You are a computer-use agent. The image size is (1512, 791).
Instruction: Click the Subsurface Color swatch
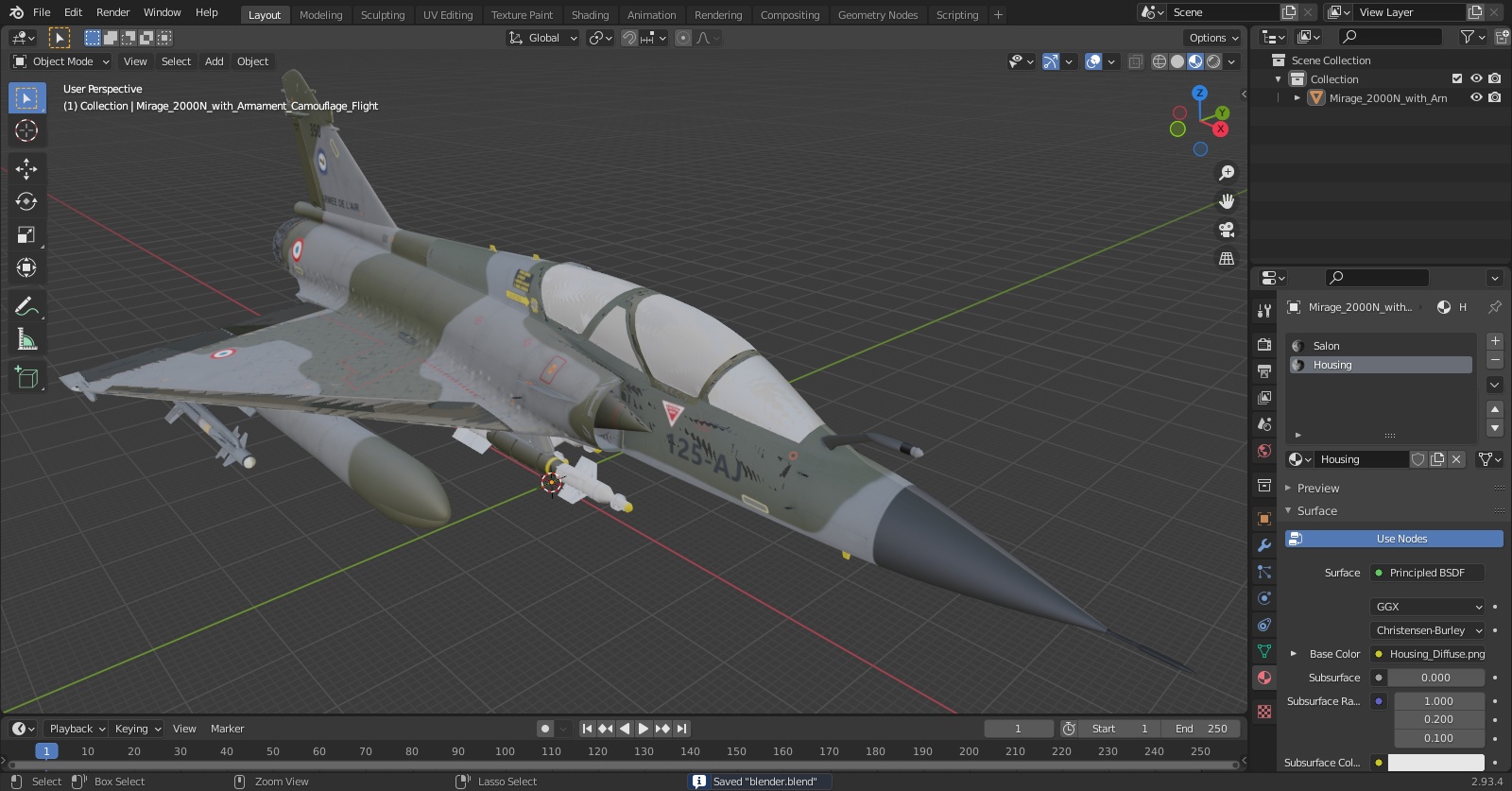pos(1436,763)
